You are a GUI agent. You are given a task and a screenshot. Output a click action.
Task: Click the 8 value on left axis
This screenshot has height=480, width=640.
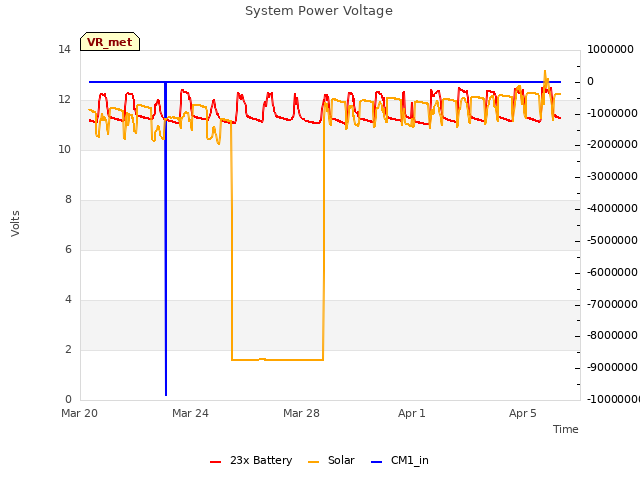coord(68,200)
